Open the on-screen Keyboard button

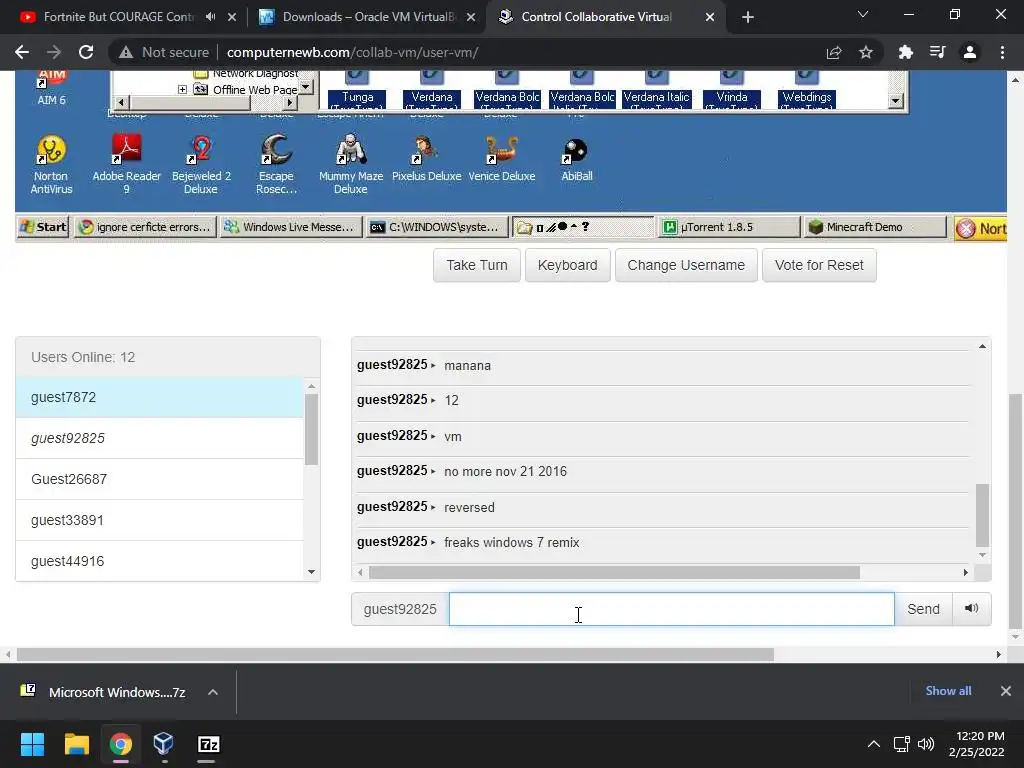pyautogui.click(x=568, y=265)
